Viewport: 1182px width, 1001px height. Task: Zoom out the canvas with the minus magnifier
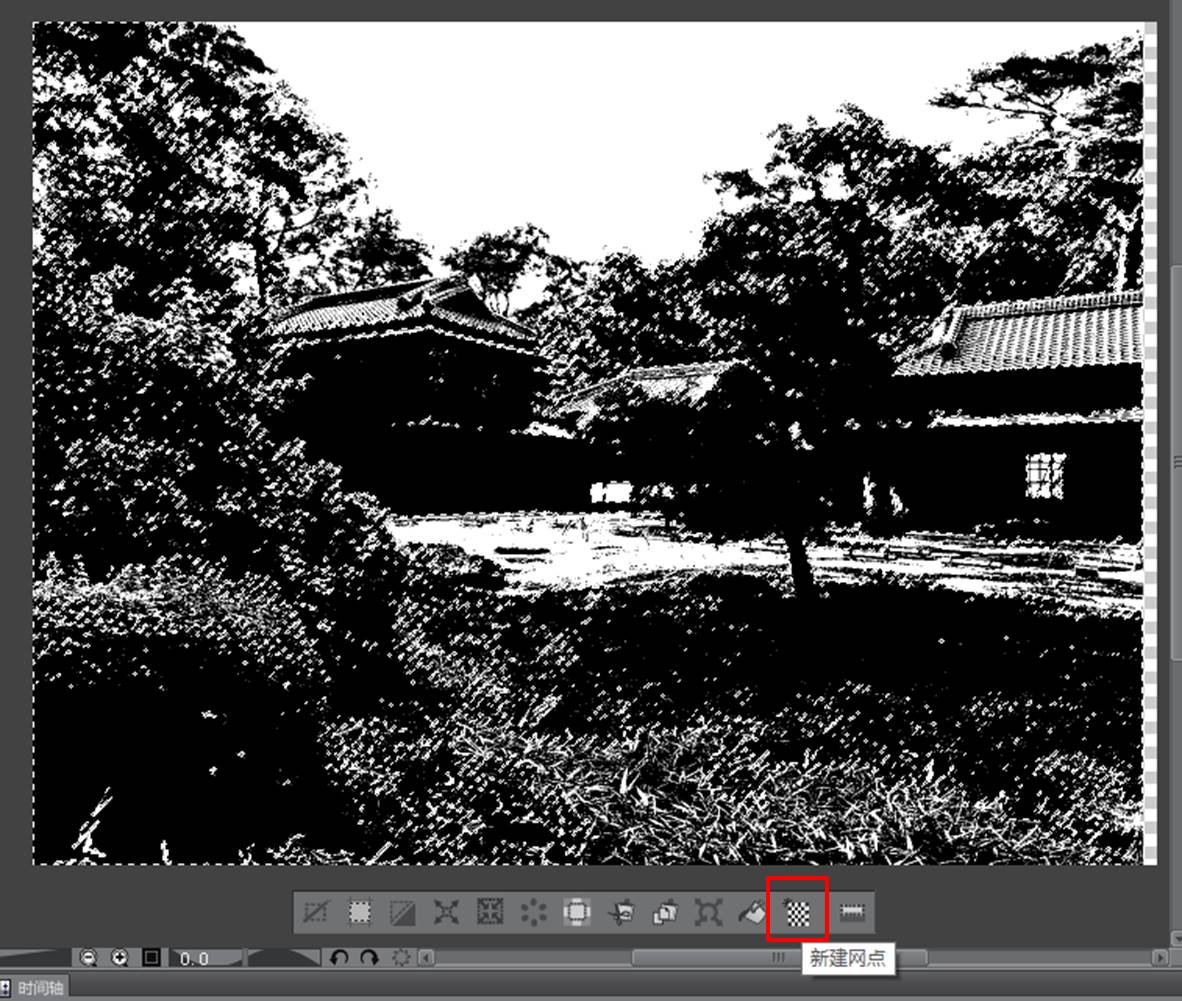(x=89, y=958)
